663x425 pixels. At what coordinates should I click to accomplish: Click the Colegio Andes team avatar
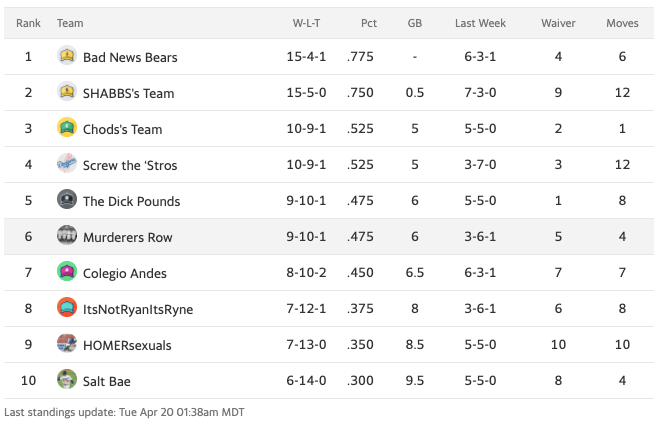point(67,272)
